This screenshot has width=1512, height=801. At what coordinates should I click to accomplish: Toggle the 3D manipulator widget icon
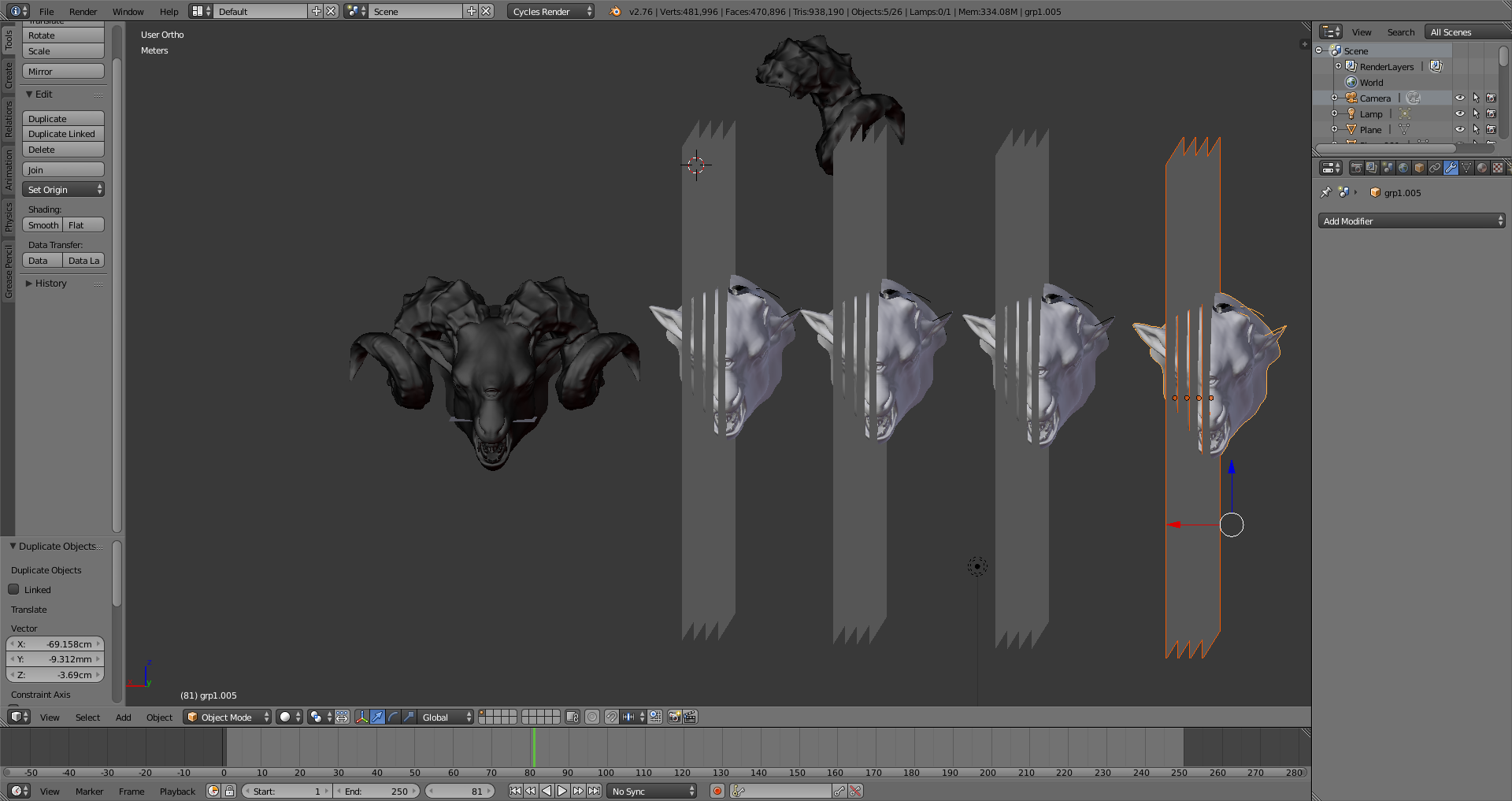[x=361, y=717]
